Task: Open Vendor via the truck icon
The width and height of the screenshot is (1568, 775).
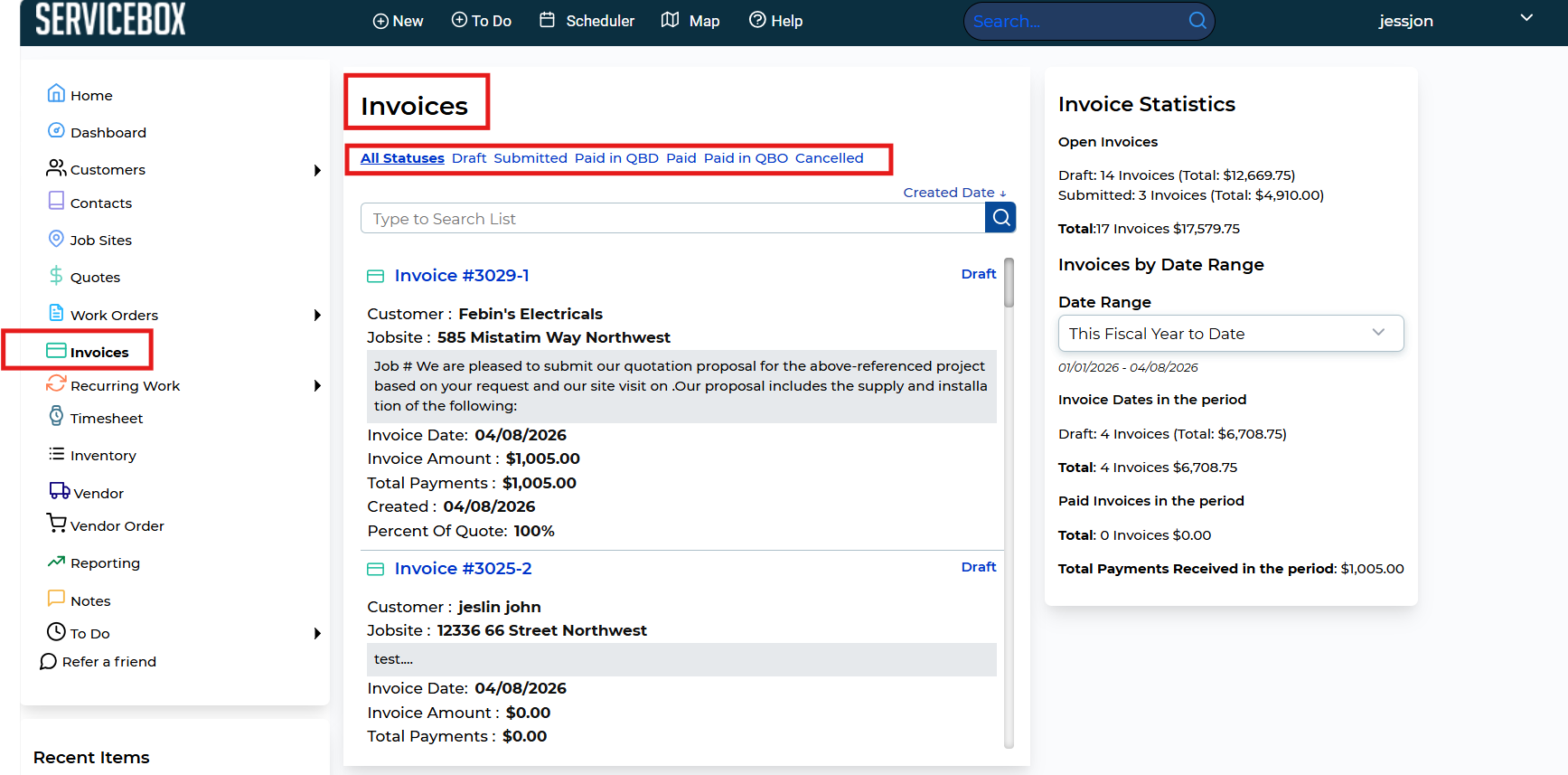Action: [59, 491]
